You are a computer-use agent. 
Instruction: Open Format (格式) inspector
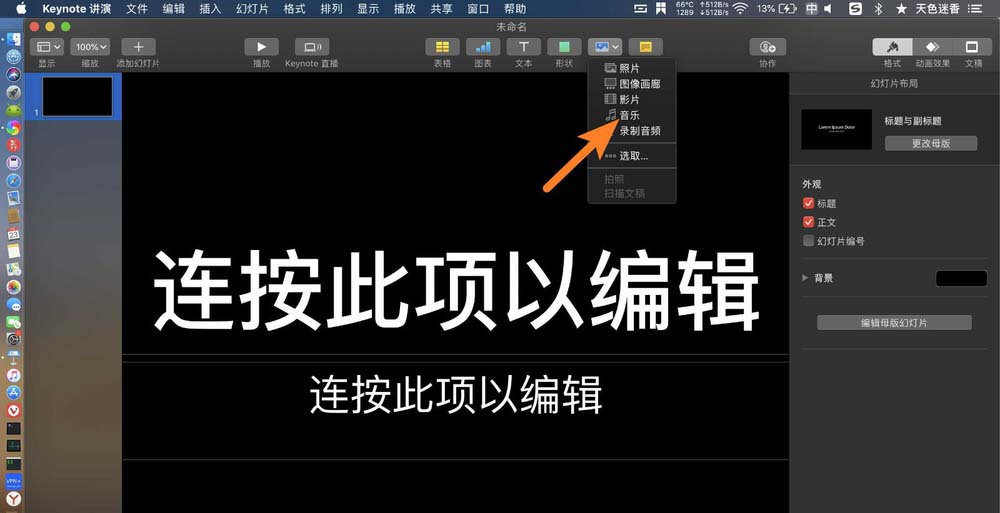pos(892,47)
